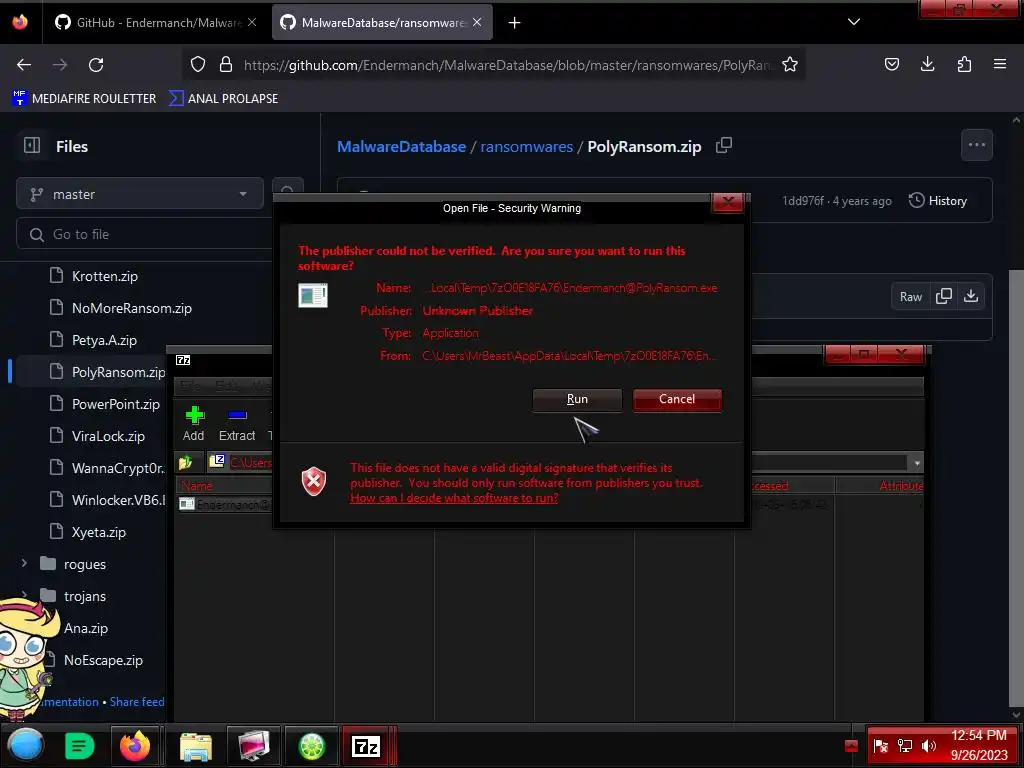The image size is (1024, 768).
Task: Open Firefox extensions menu
Action: click(964, 64)
